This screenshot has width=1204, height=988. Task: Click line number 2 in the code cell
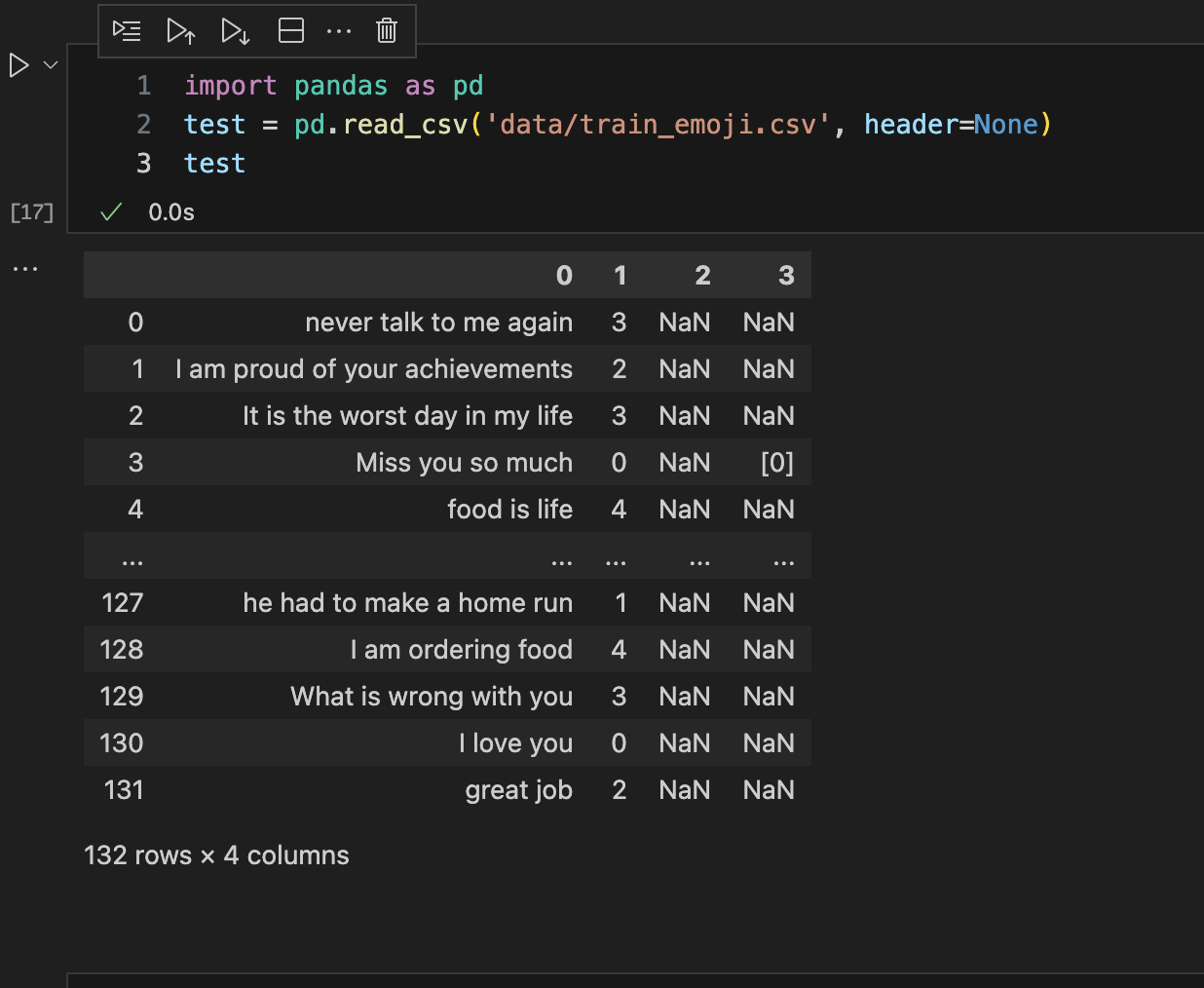click(143, 124)
